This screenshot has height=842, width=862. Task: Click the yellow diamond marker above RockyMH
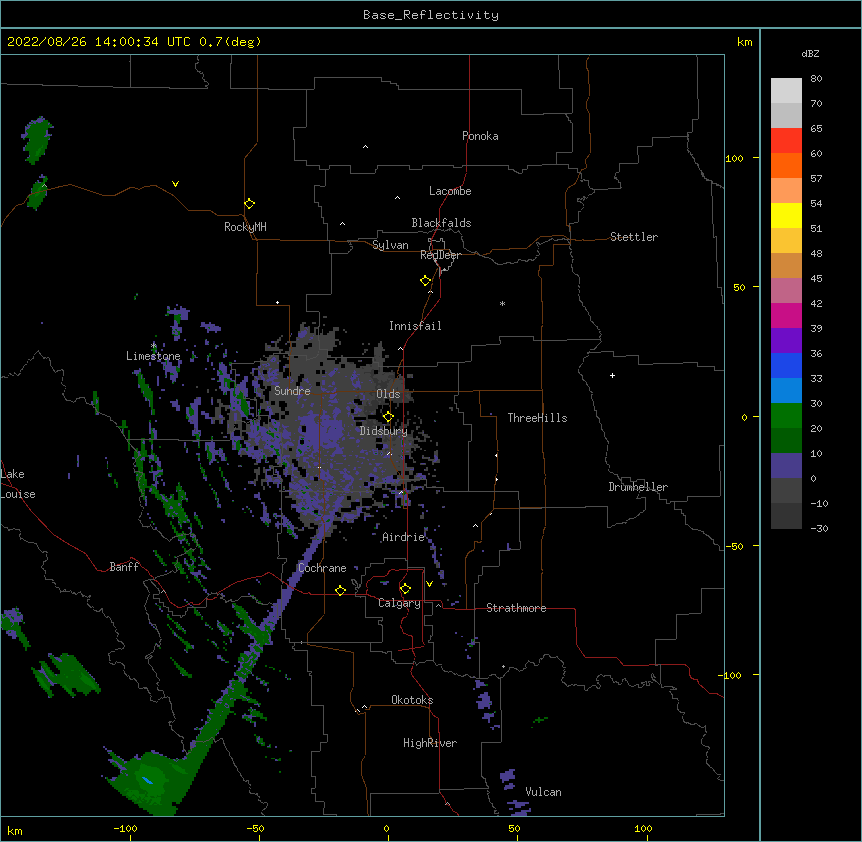click(x=250, y=203)
